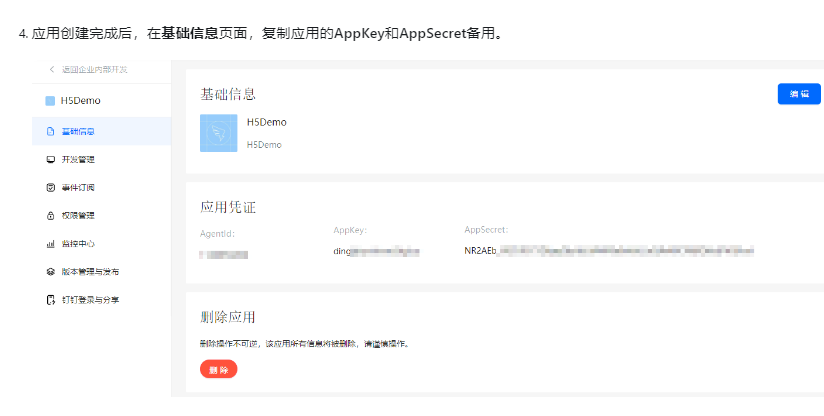This screenshot has width=824, height=416.
Task: Click the AppSecret label
Action: coord(486,230)
